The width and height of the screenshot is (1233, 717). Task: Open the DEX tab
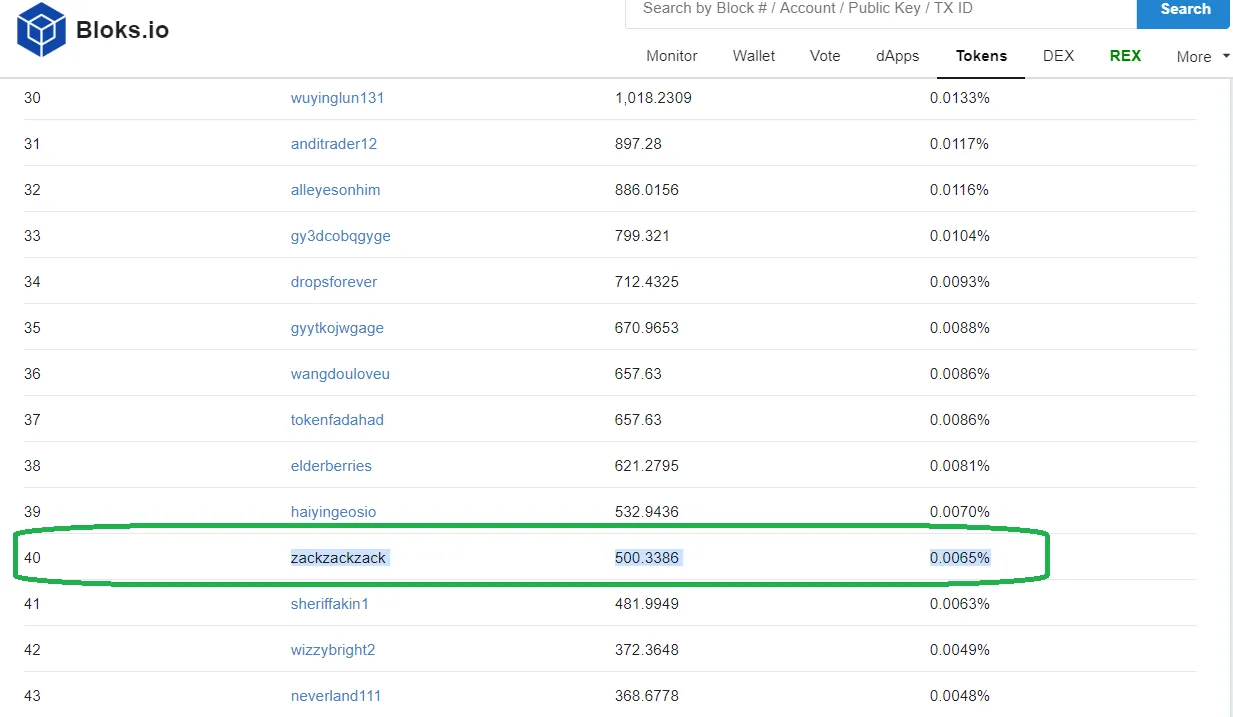pyautogui.click(x=1058, y=56)
